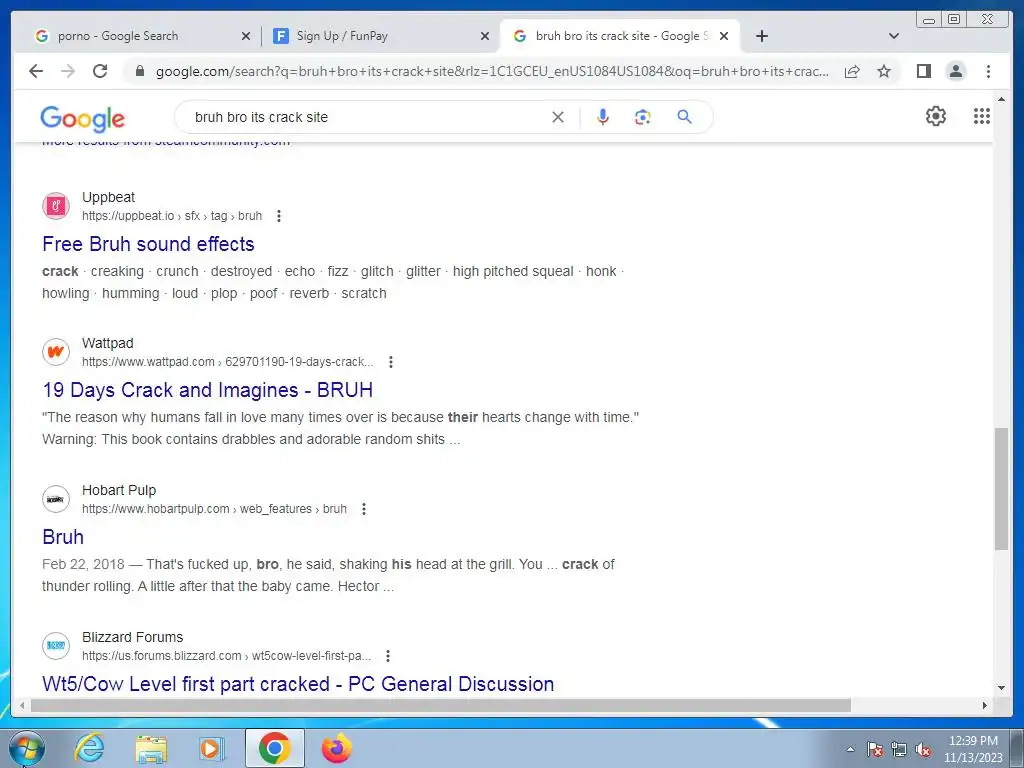Open the clock showing 12:39 PM
Screen dimensions: 1024x768
973,748
